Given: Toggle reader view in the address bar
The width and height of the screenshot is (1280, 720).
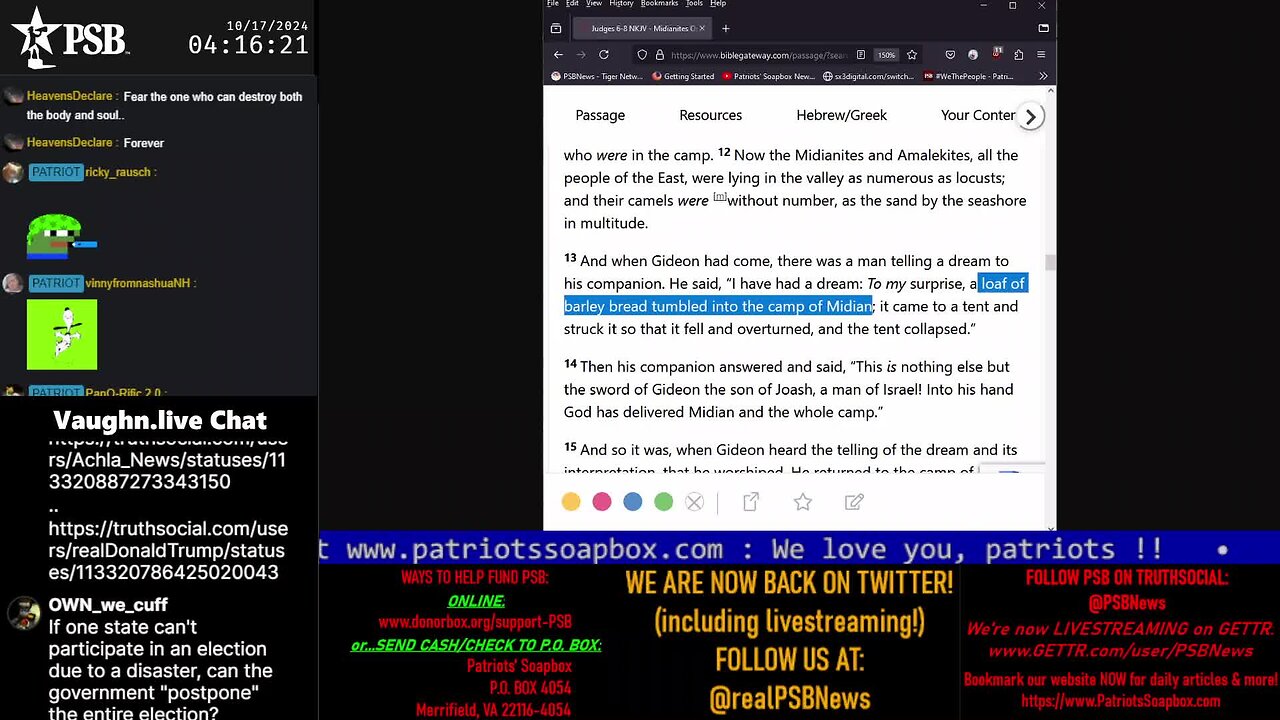Looking at the screenshot, I should coord(860,55).
